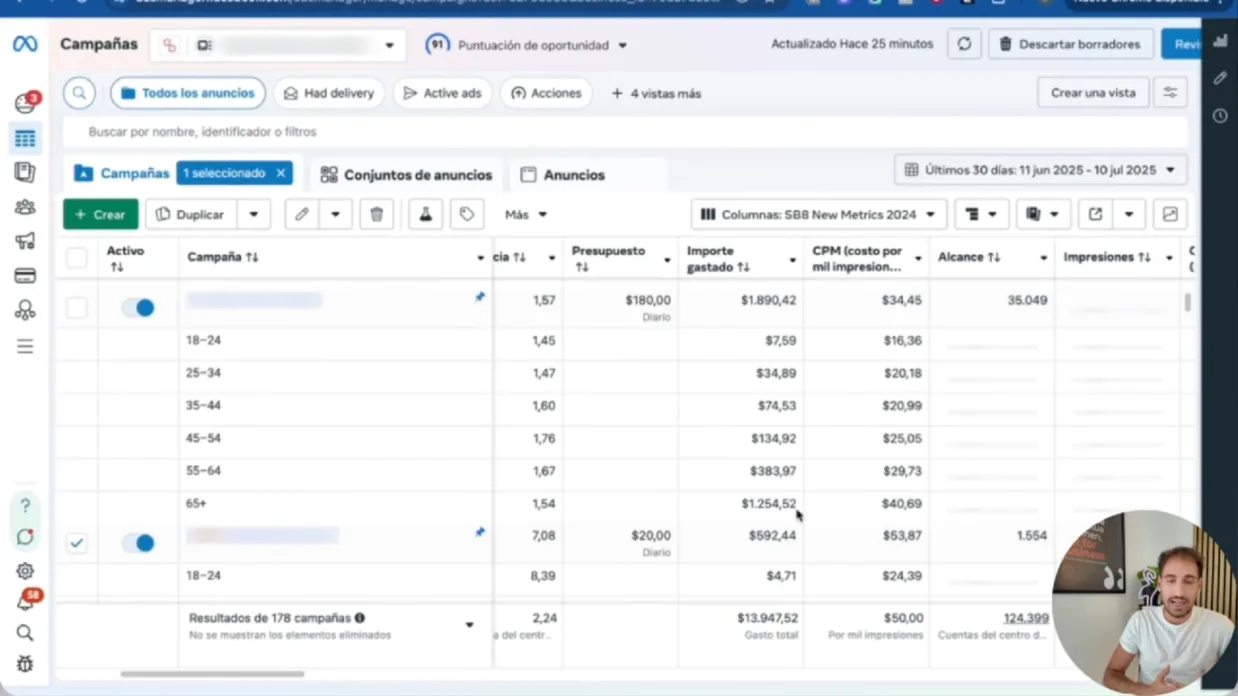
Task: Click the bug report icon in sidebar
Action: 25,664
